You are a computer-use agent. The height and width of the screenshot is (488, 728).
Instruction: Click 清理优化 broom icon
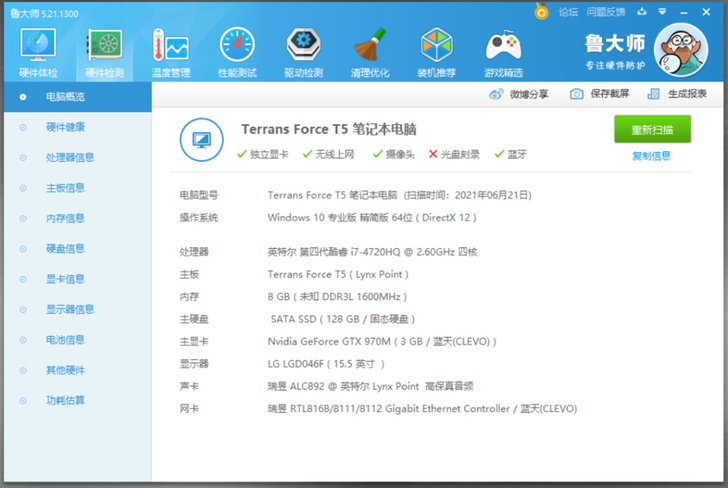pyautogui.click(x=370, y=45)
